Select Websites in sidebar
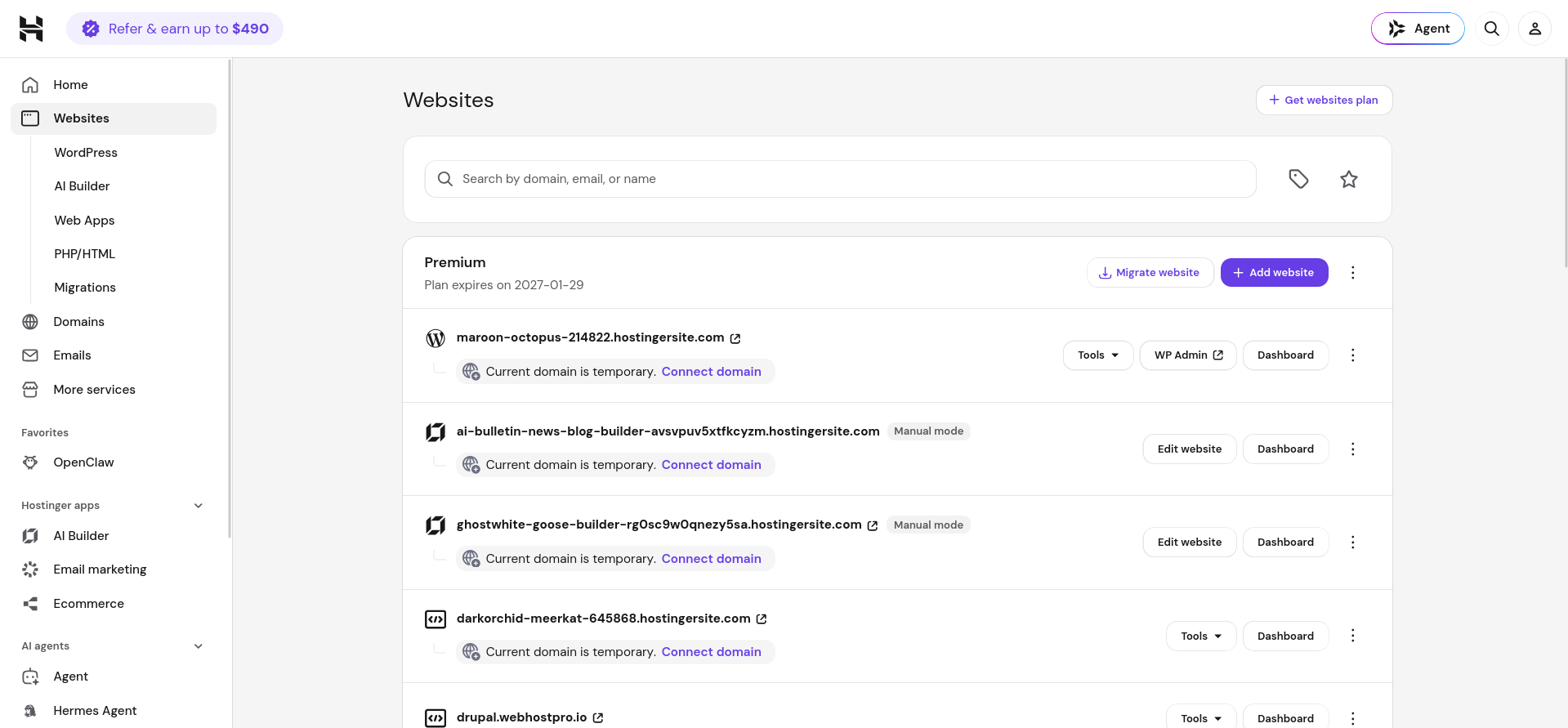The width and height of the screenshot is (1568, 728). coord(114,118)
